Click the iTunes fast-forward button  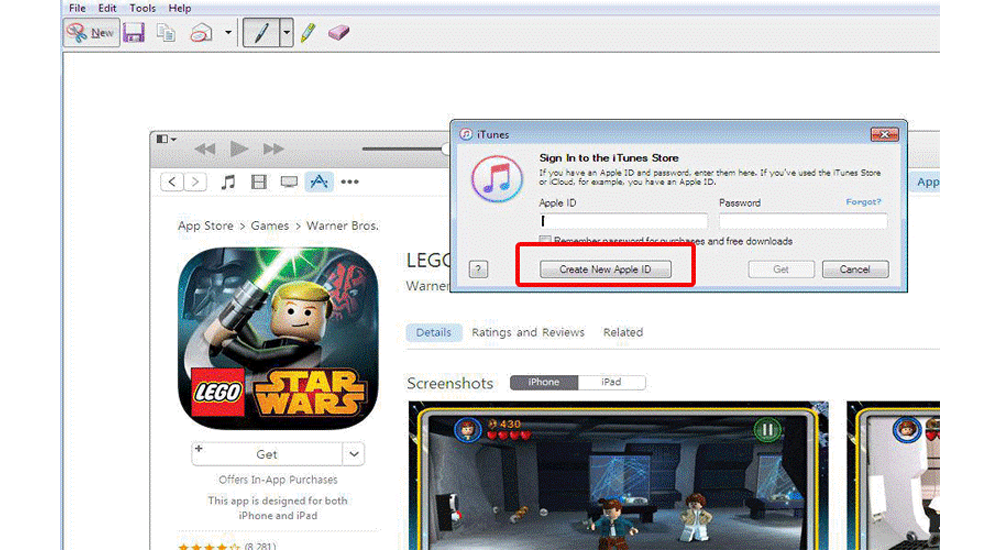(274, 149)
